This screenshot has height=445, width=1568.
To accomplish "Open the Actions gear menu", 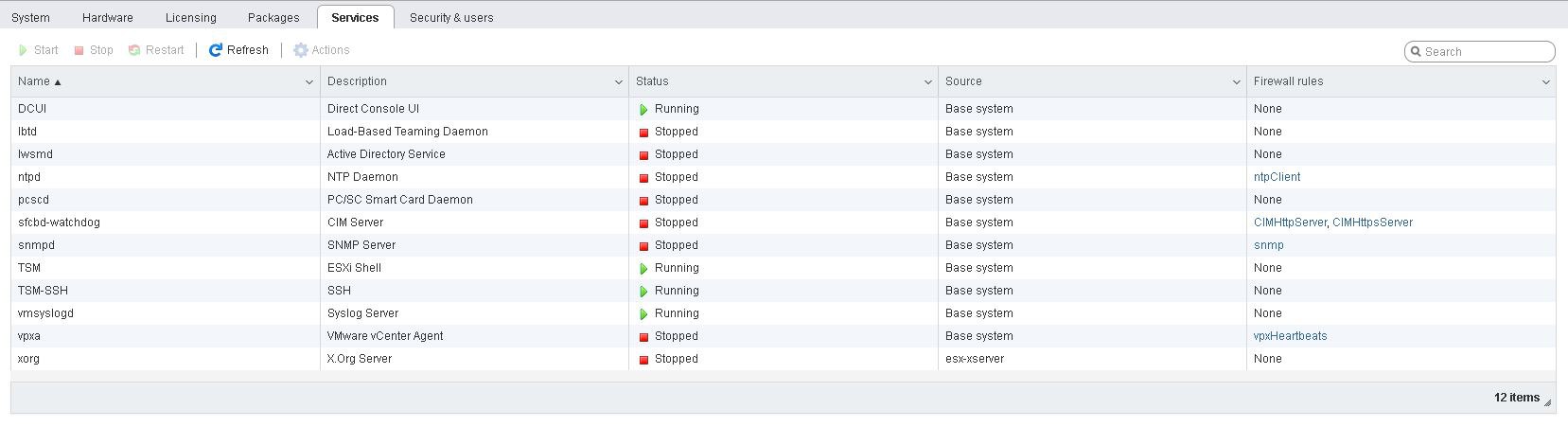I will pos(322,50).
